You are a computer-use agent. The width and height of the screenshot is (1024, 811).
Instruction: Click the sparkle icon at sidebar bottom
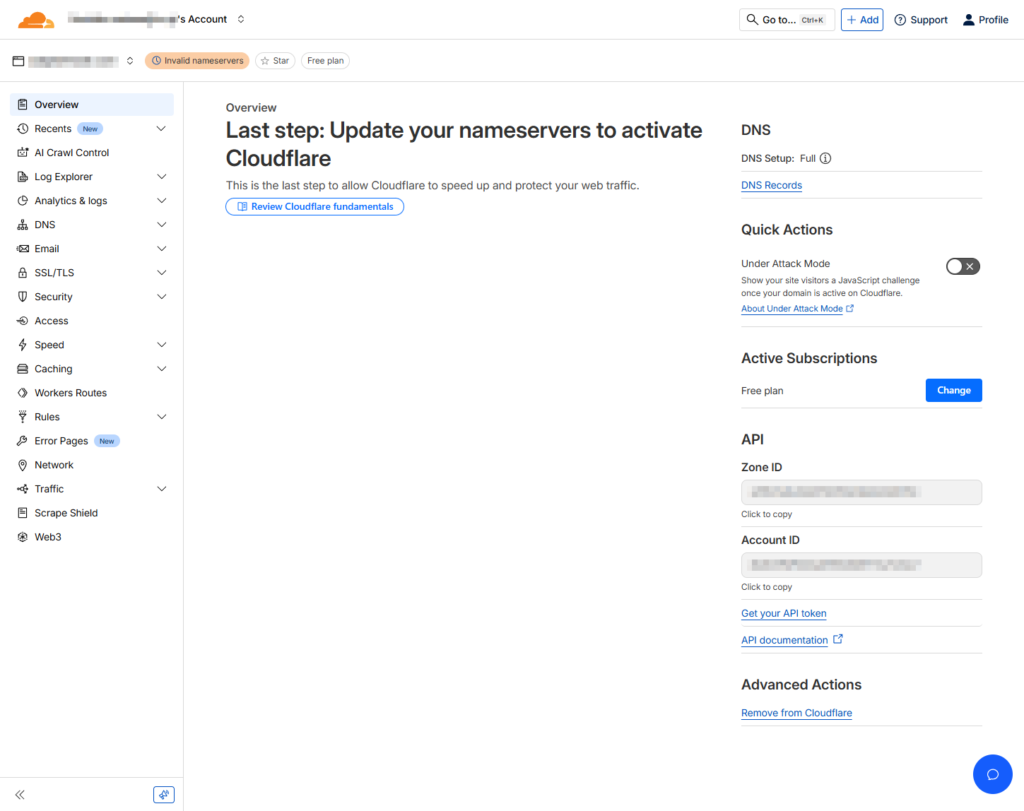coord(164,794)
